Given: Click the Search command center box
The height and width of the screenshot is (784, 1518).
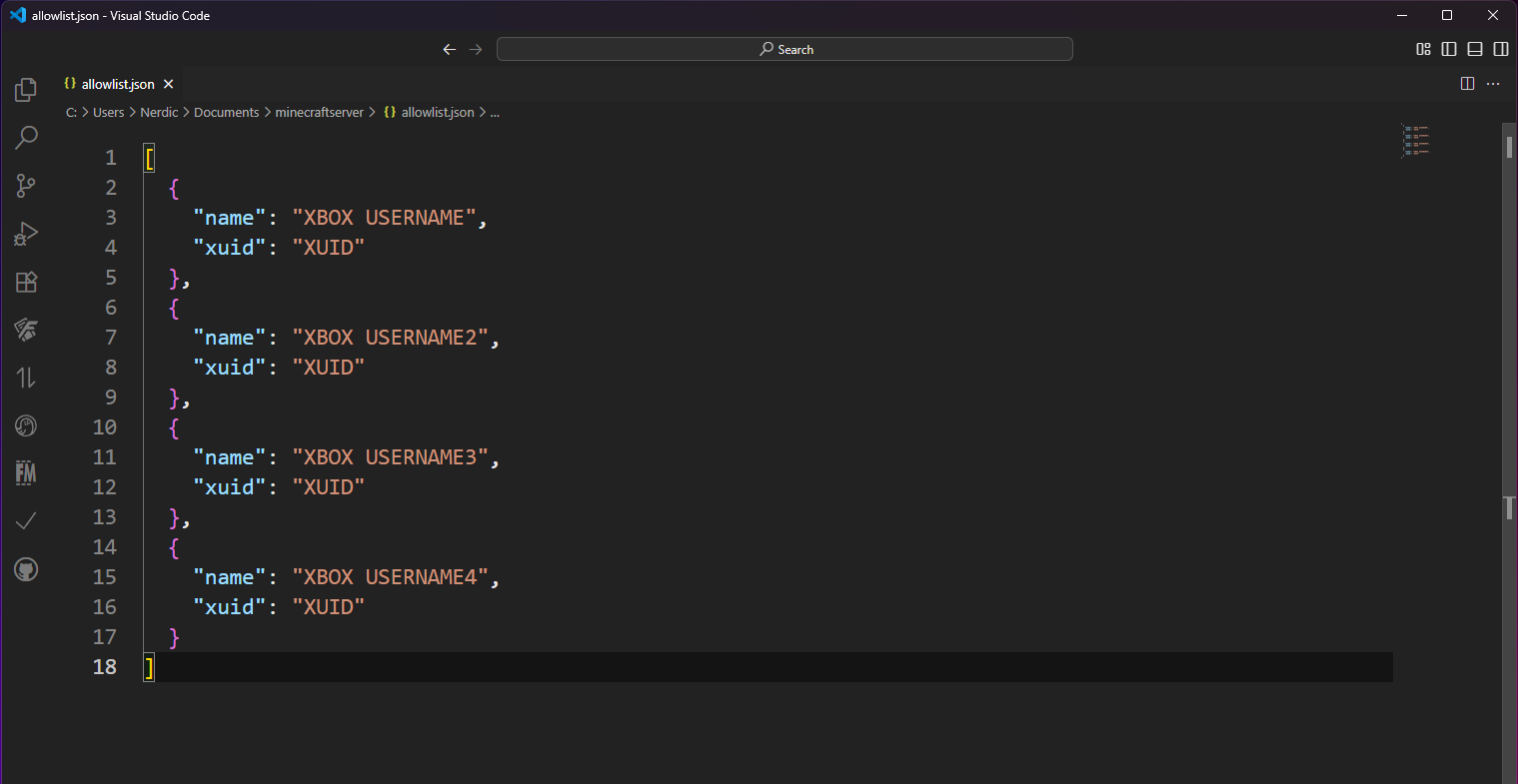Looking at the screenshot, I should pos(784,49).
